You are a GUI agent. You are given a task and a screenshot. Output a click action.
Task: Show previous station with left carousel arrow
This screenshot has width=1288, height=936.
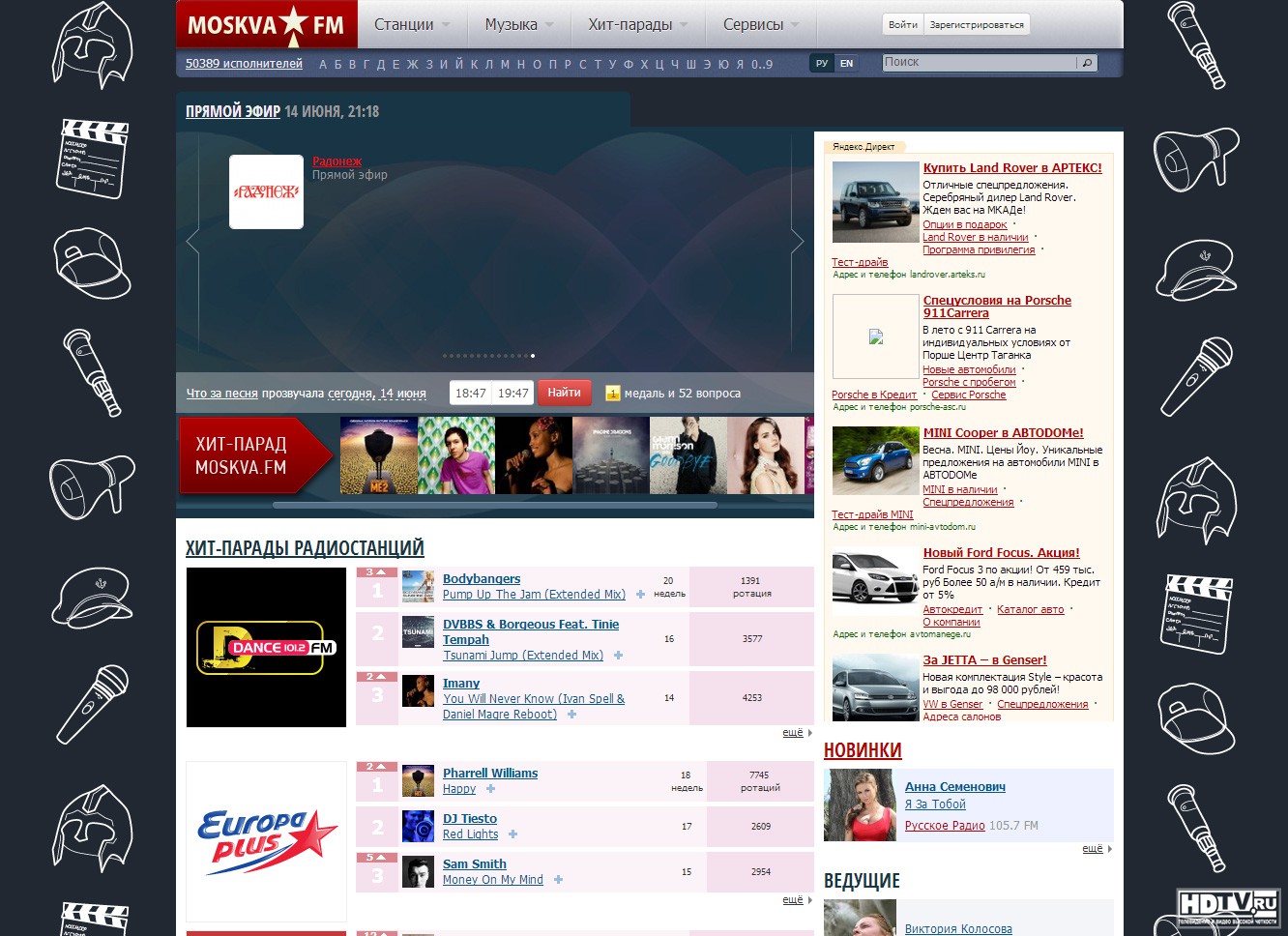pyautogui.click(x=192, y=243)
